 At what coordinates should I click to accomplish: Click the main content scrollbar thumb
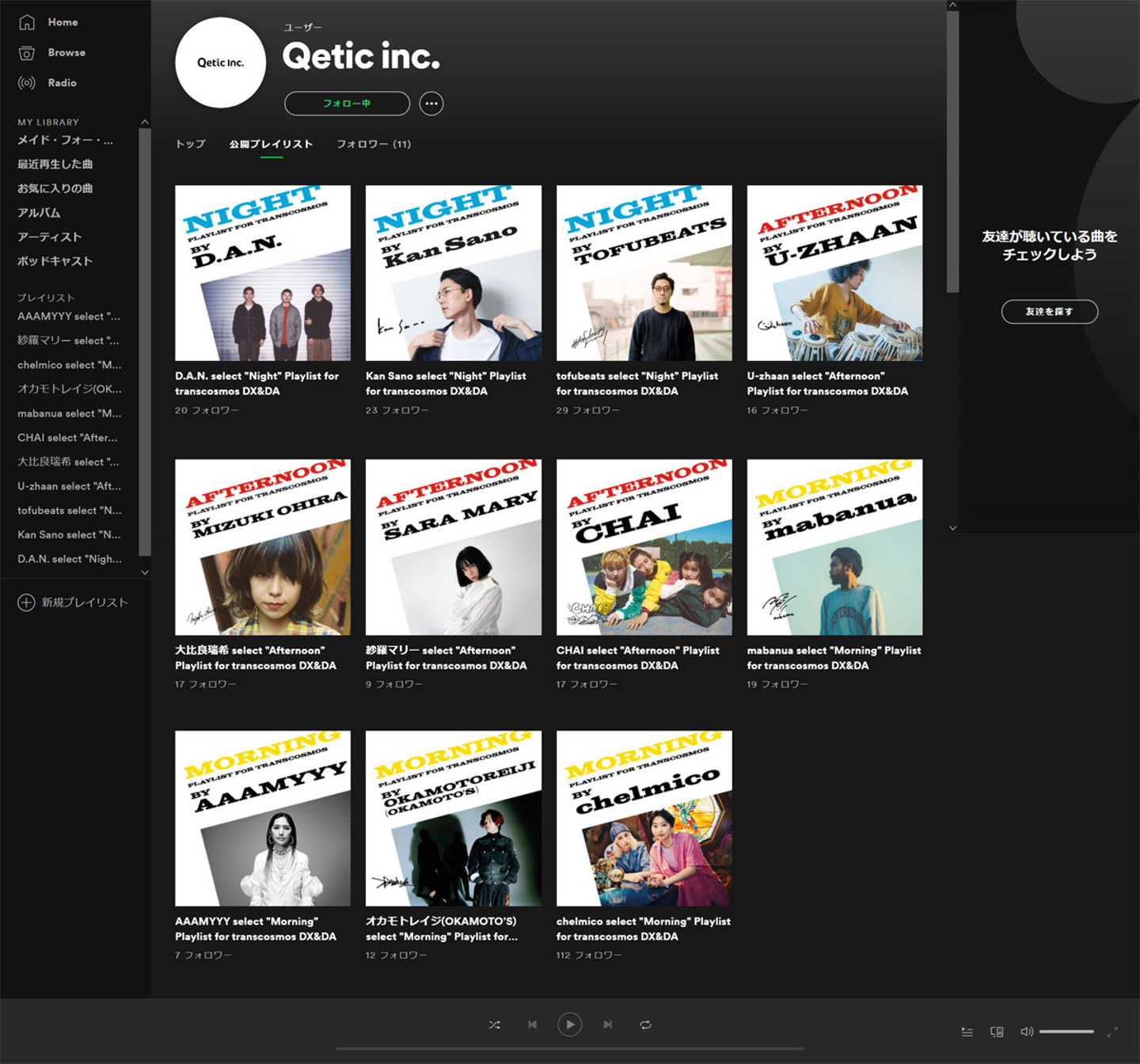(952, 151)
